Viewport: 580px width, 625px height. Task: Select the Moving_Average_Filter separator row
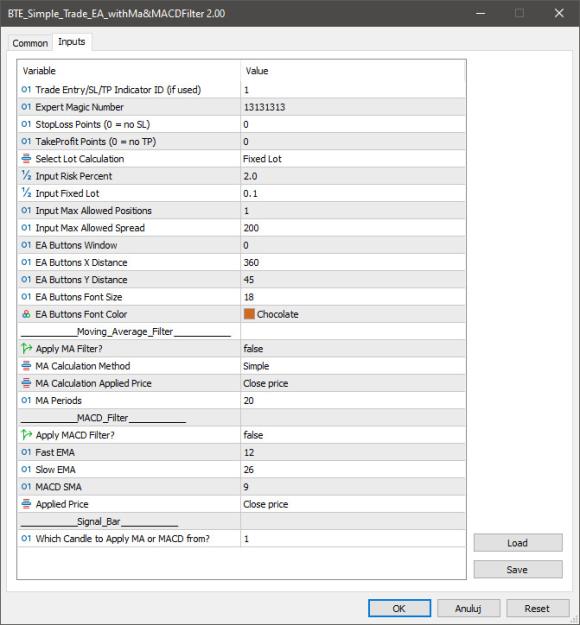click(241, 331)
